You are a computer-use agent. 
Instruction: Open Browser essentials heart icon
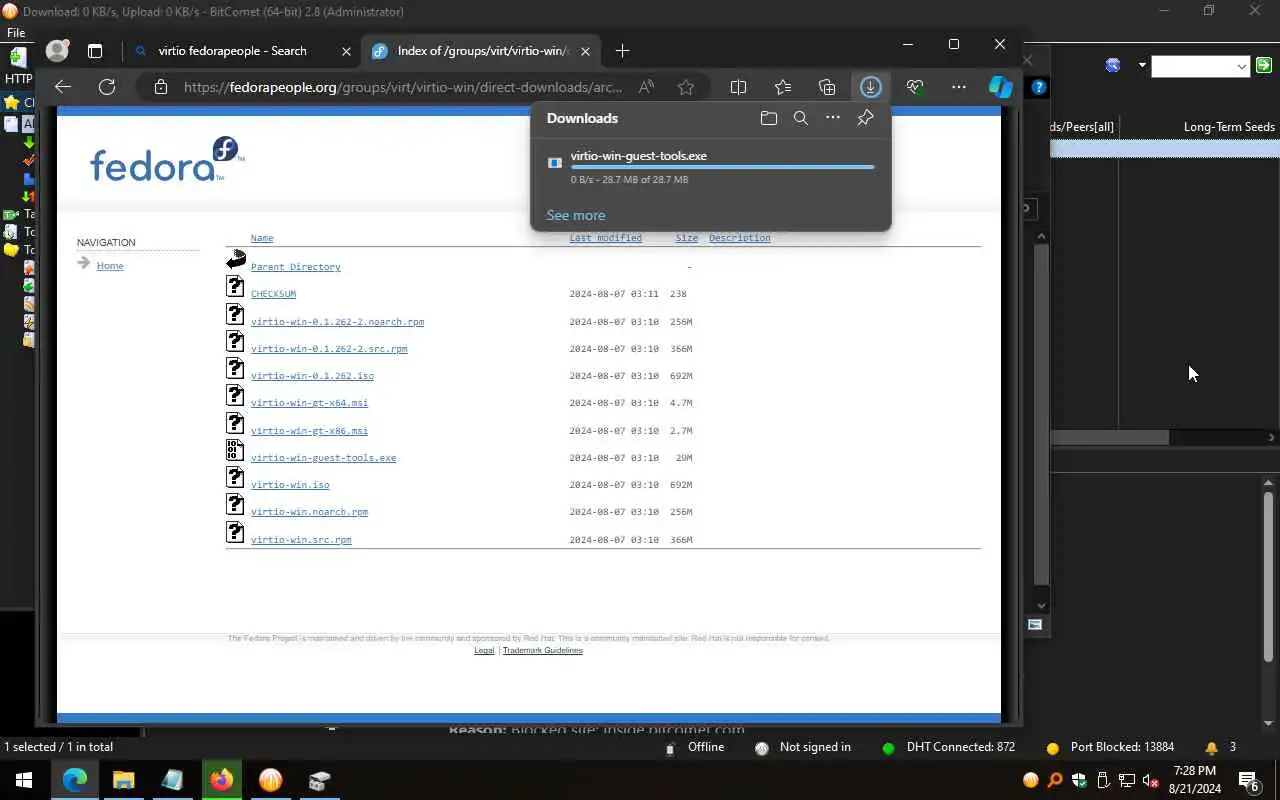click(914, 87)
